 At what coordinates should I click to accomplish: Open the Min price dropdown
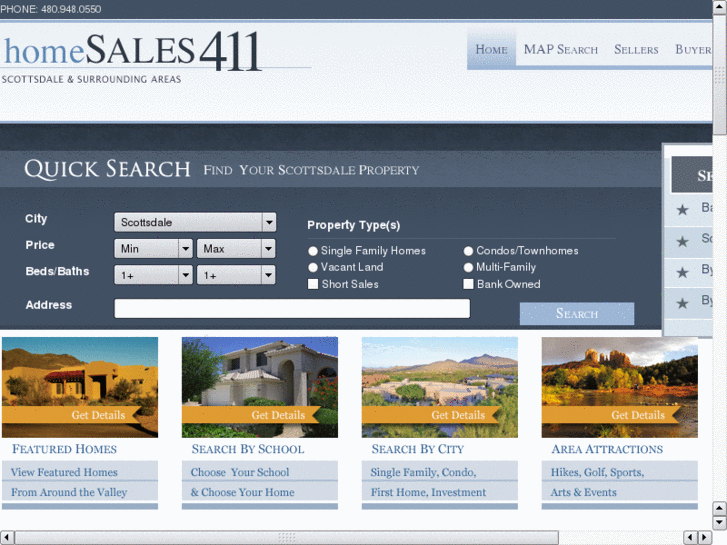(153, 249)
